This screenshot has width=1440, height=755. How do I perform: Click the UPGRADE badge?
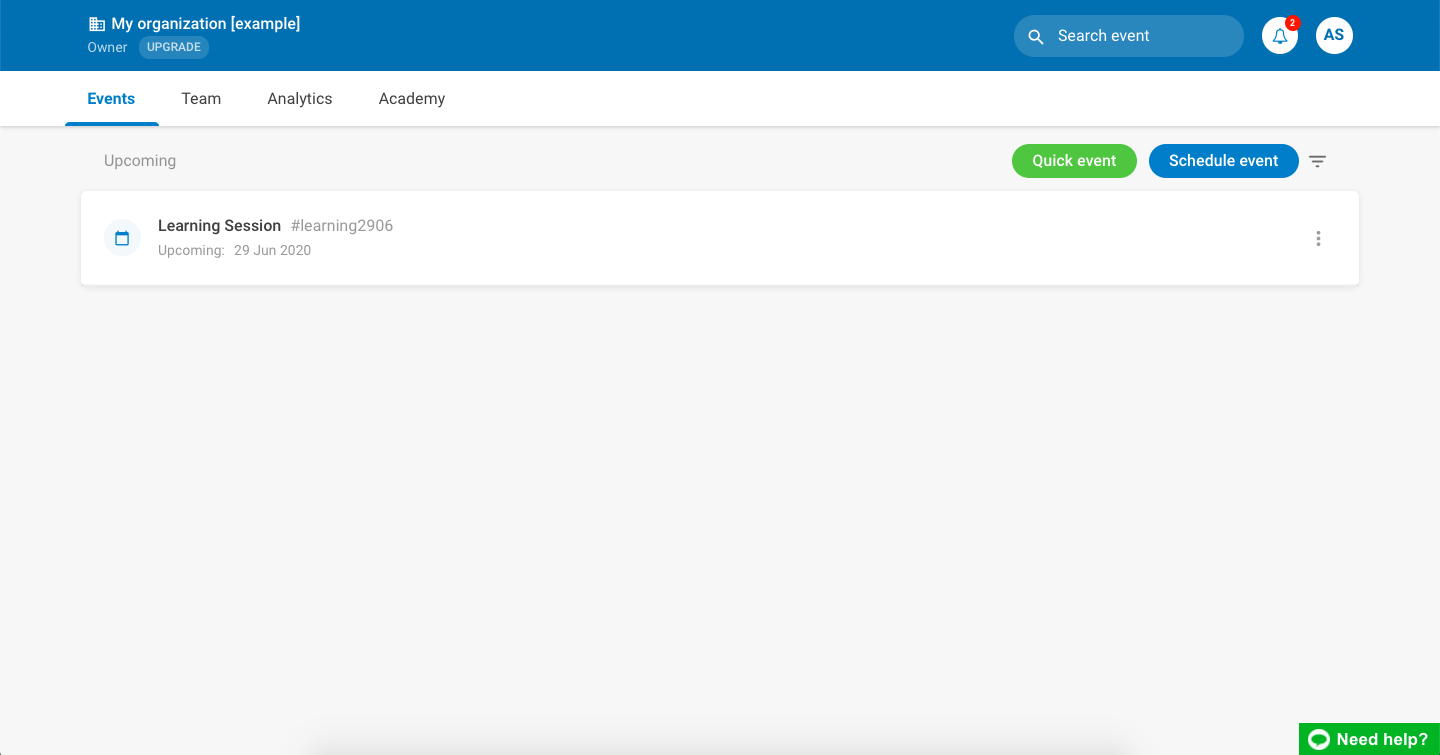(x=174, y=47)
